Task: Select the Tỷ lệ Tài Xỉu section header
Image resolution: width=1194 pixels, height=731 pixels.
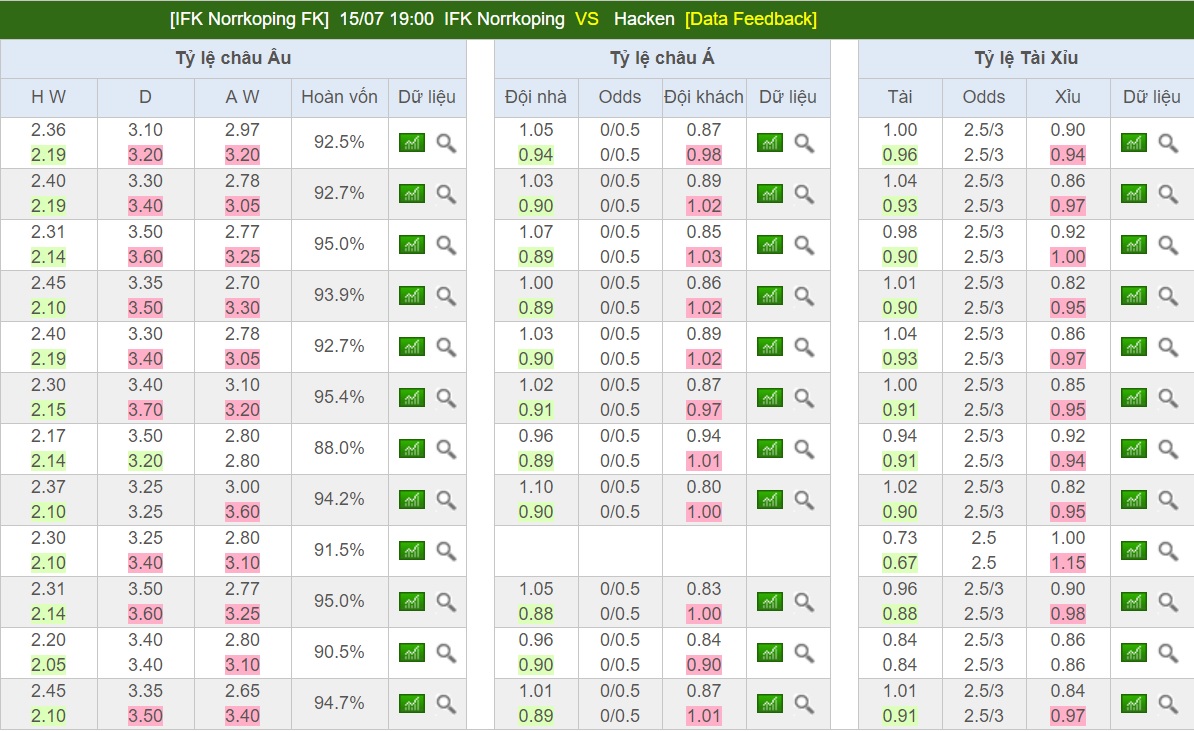Action: point(1026,58)
